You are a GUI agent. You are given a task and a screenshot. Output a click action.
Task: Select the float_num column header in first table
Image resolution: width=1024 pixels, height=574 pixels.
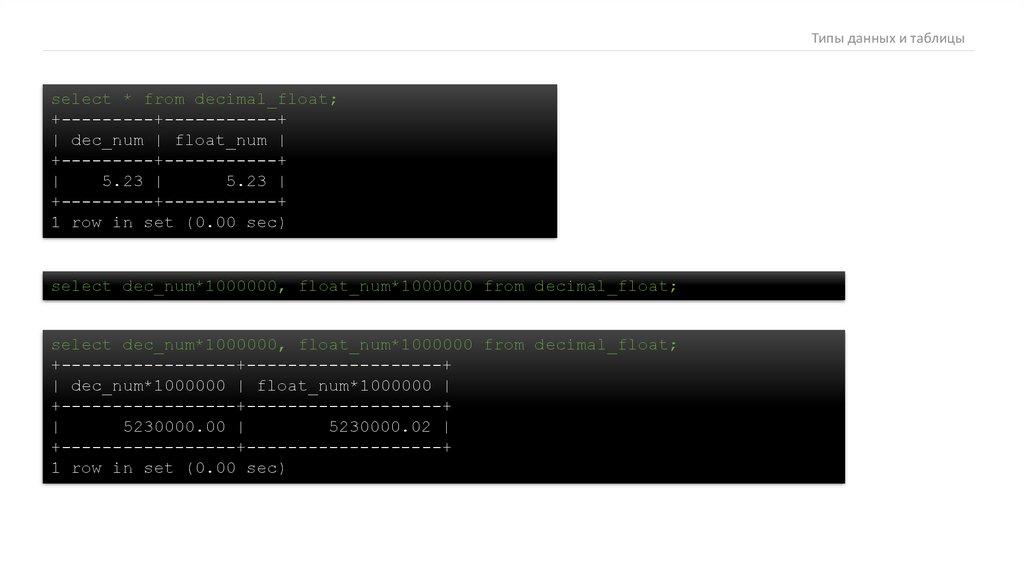221,140
